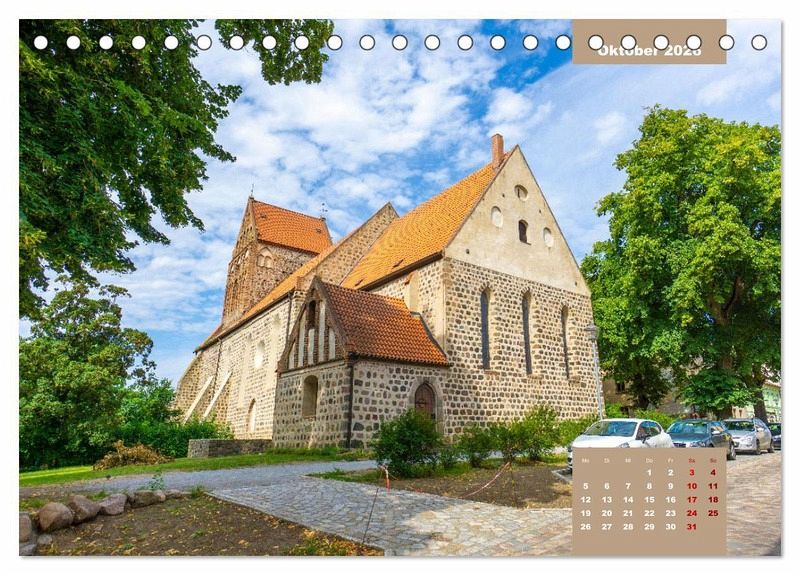Select date 1 in the calendar

(649, 472)
